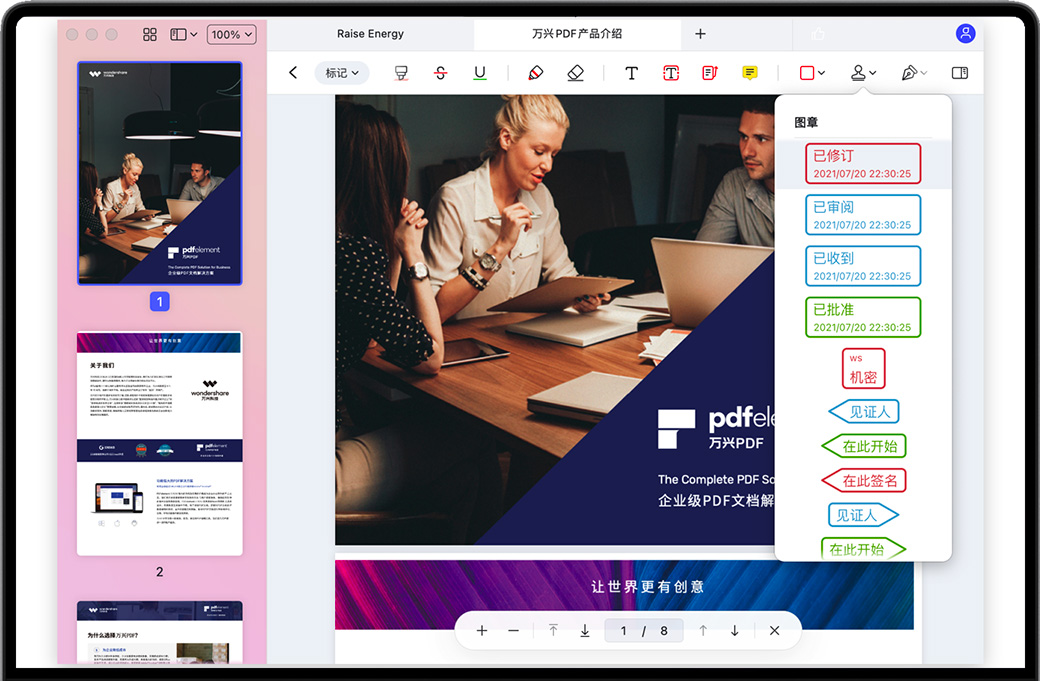Go back with the left chevron
This screenshot has width=1040, height=681.
coord(293,72)
